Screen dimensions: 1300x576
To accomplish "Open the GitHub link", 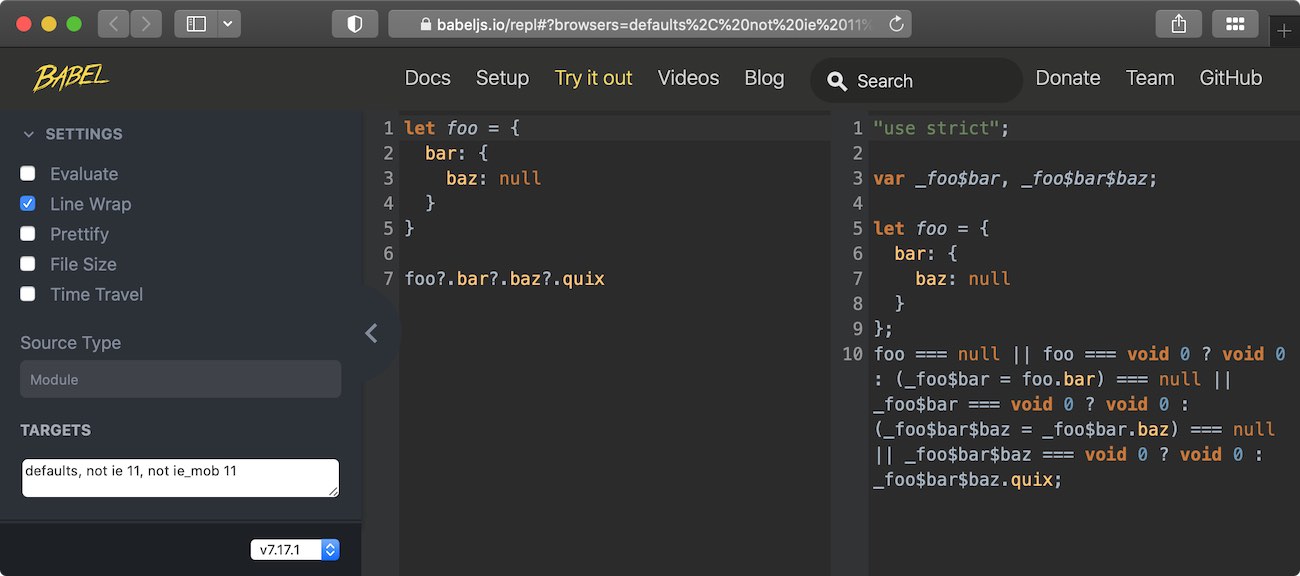I will [x=1231, y=78].
